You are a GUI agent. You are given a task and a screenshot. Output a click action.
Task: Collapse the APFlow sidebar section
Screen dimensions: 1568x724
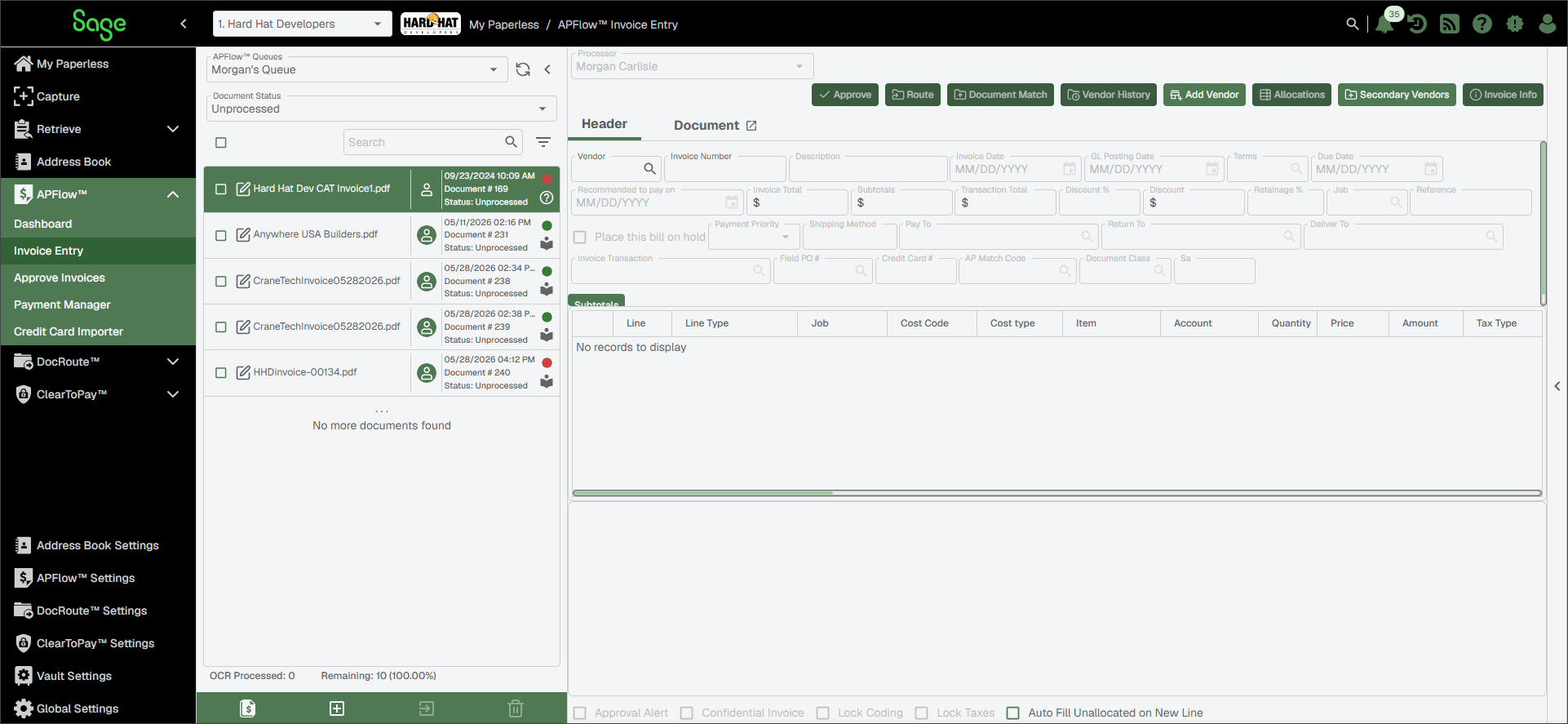pyautogui.click(x=173, y=194)
